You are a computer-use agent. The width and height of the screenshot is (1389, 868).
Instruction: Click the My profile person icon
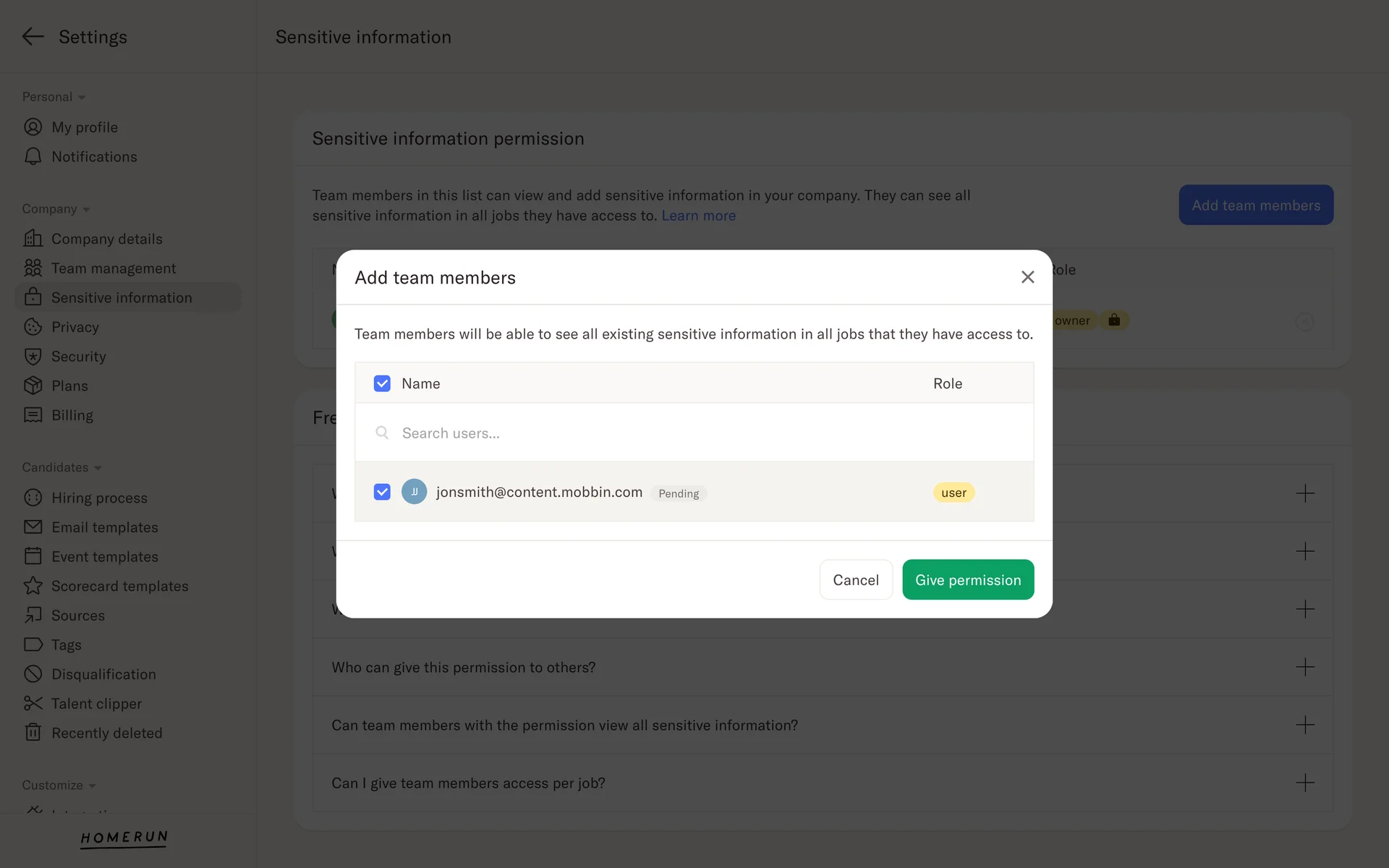click(x=33, y=127)
